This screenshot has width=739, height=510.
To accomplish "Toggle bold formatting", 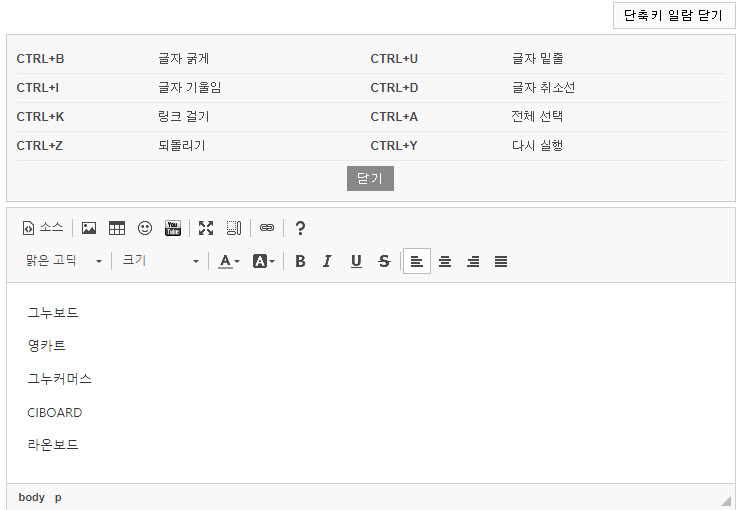I will (300, 261).
